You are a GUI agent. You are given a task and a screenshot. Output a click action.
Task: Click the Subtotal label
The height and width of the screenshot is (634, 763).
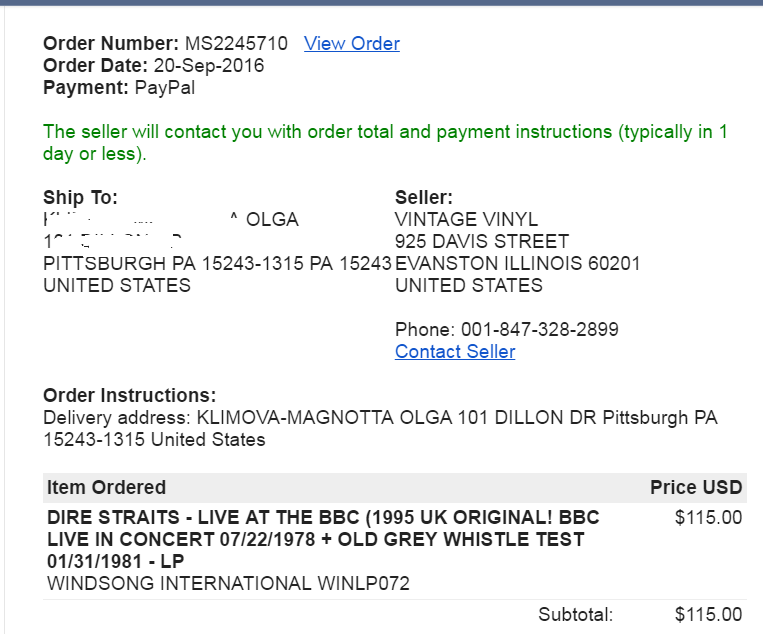tap(575, 615)
